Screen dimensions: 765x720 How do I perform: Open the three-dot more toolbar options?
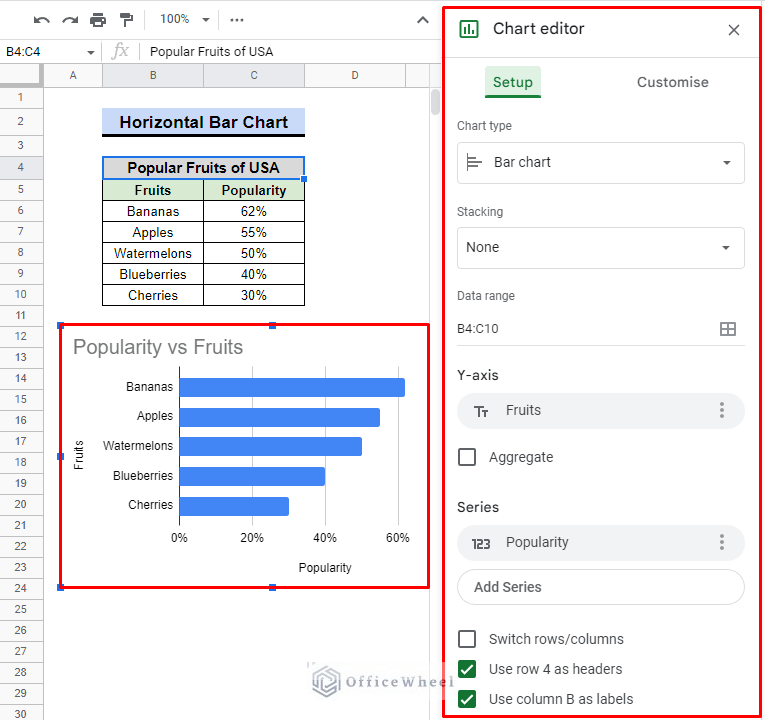[x=236, y=19]
